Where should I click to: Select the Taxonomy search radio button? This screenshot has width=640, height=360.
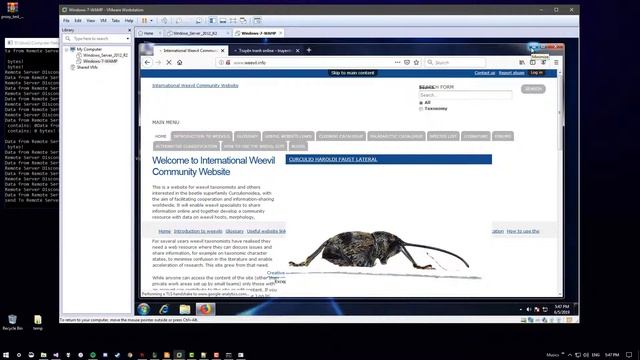click(x=421, y=109)
